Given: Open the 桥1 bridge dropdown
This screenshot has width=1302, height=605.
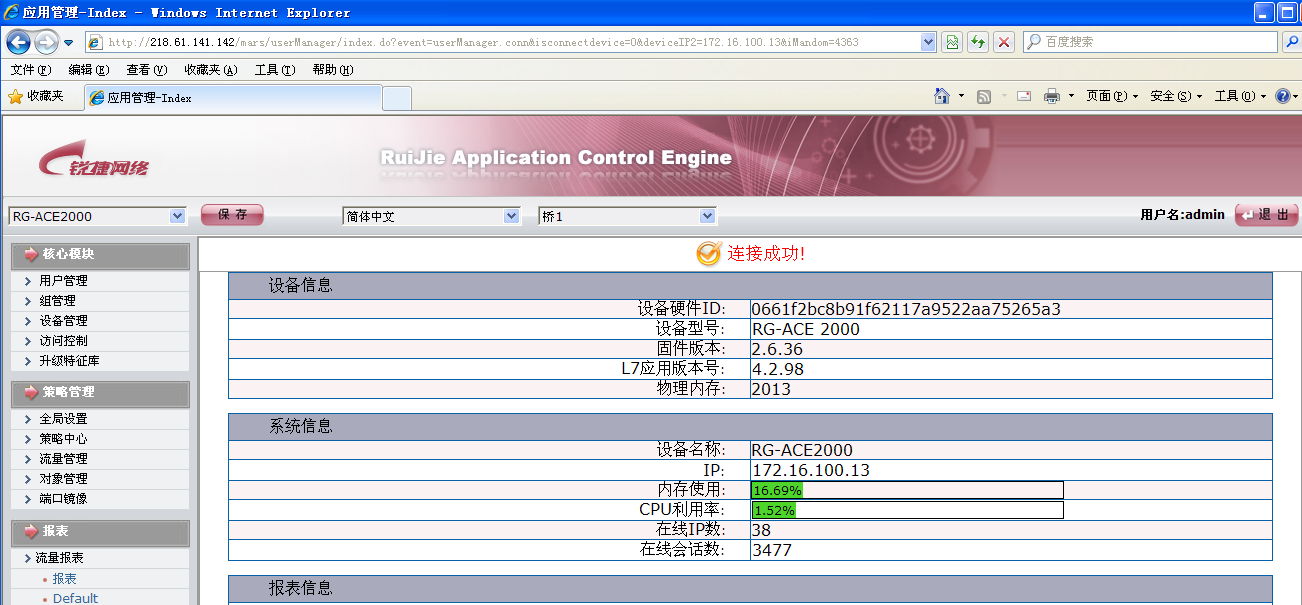Looking at the screenshot, I should coord(627,216).
